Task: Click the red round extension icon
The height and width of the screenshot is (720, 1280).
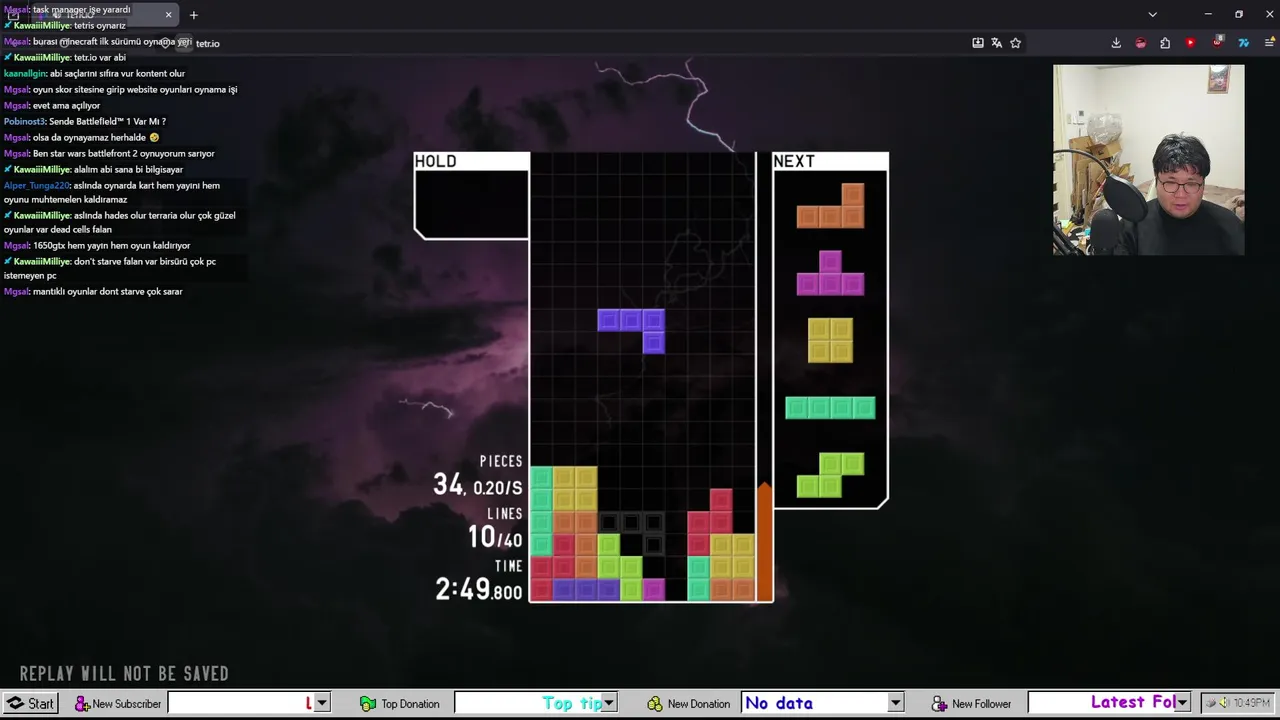Action: (x=1141, y=43)
